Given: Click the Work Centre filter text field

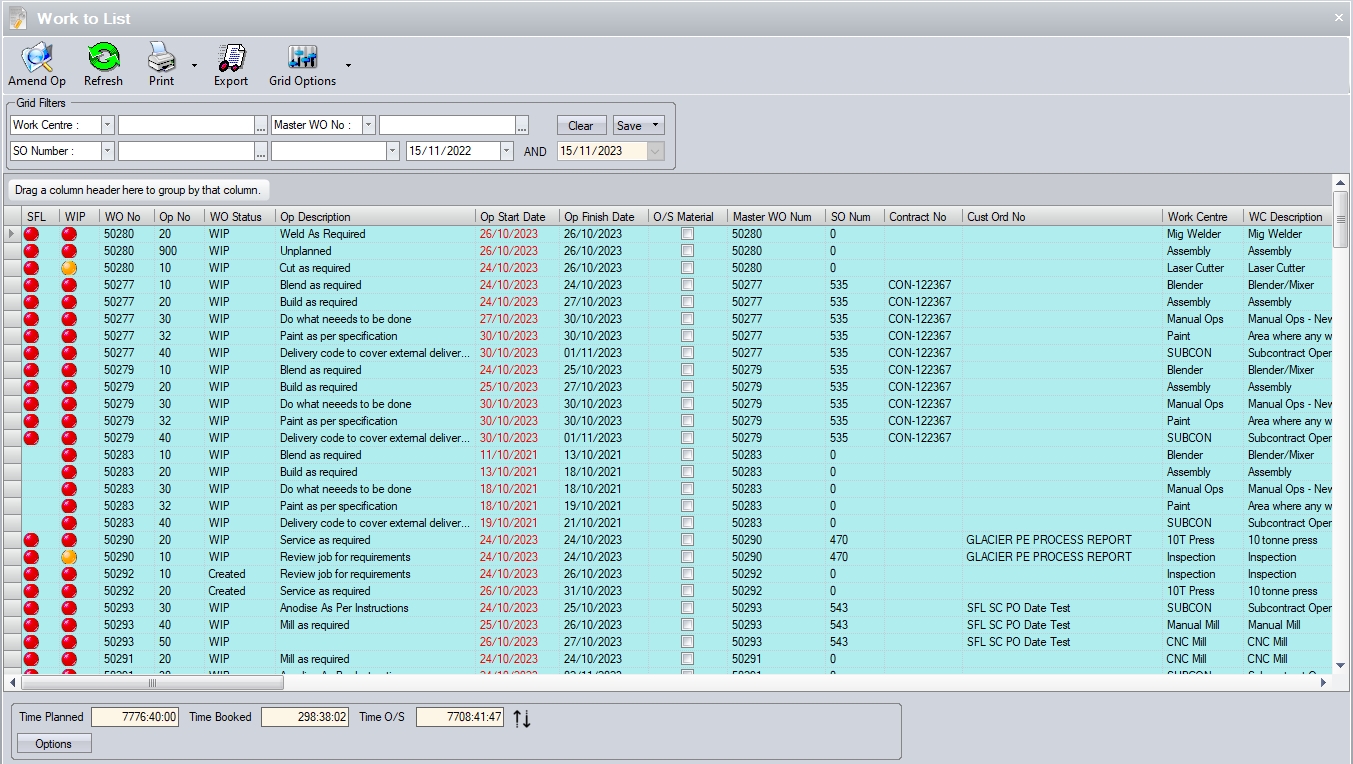Looking at the screenshot, I should coord(186,125).
